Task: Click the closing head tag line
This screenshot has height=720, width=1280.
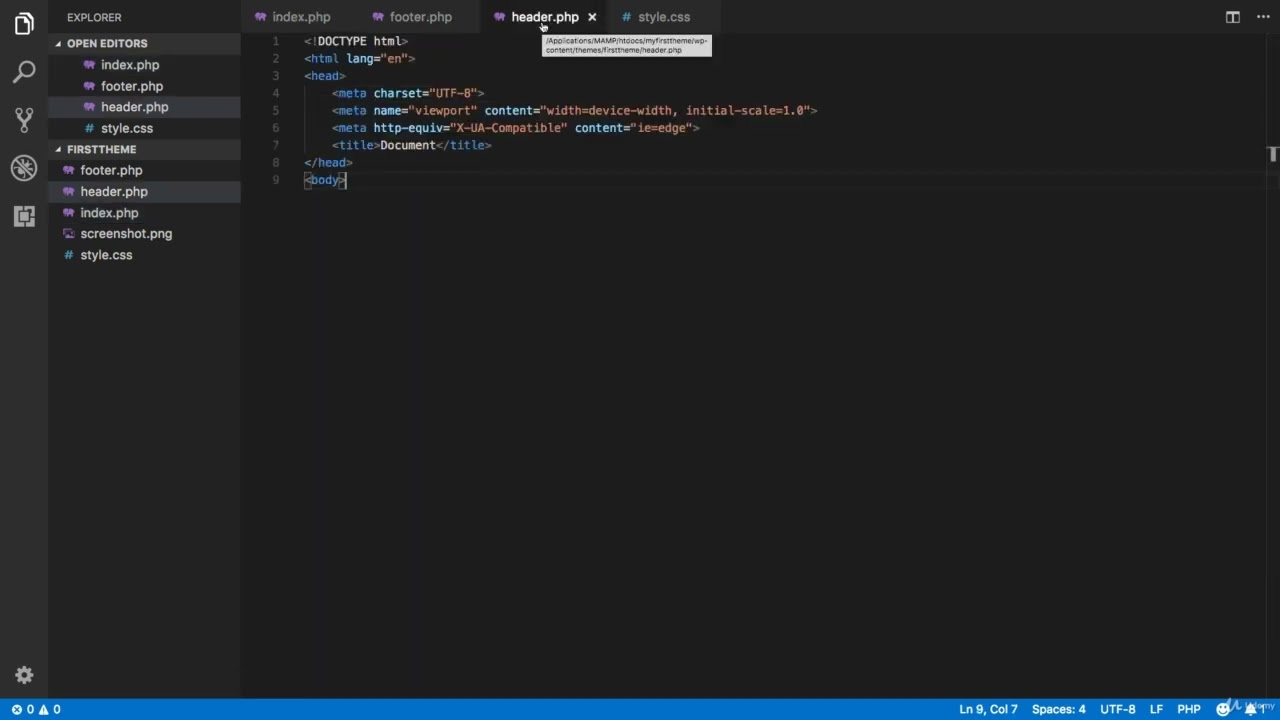Action: coord(328,162)
